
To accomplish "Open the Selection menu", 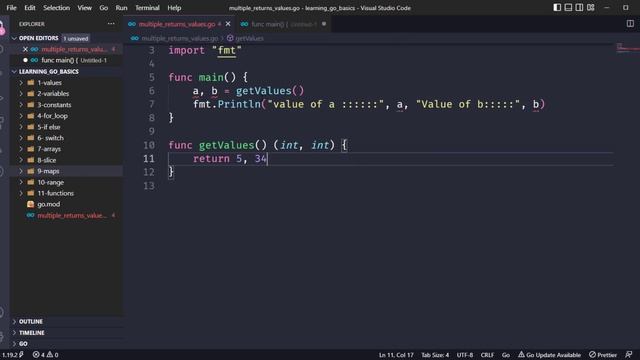I will pyautogui.click(x=56, y=8).
